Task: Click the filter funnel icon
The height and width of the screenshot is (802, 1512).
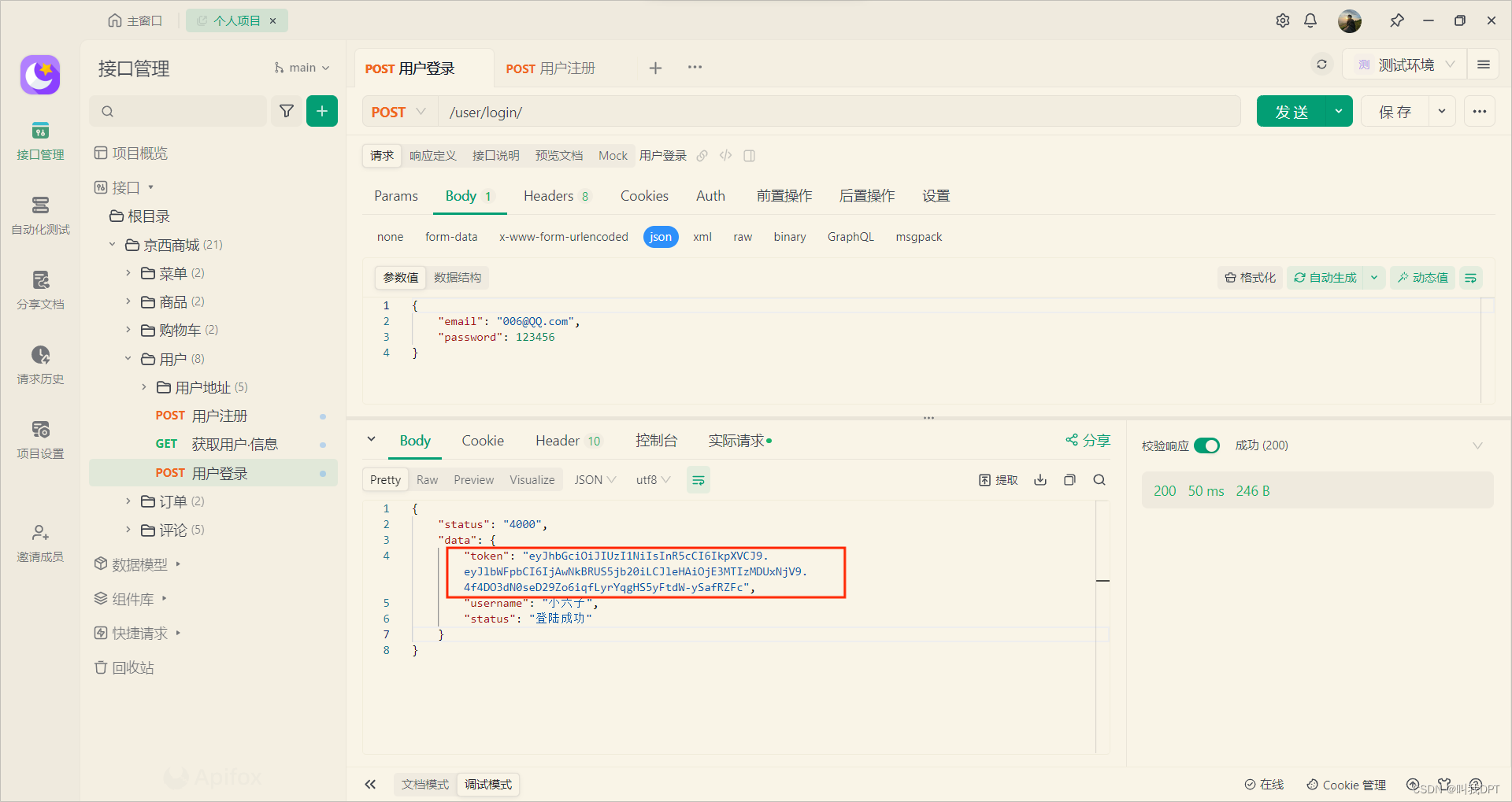Action: click(287, 111)
